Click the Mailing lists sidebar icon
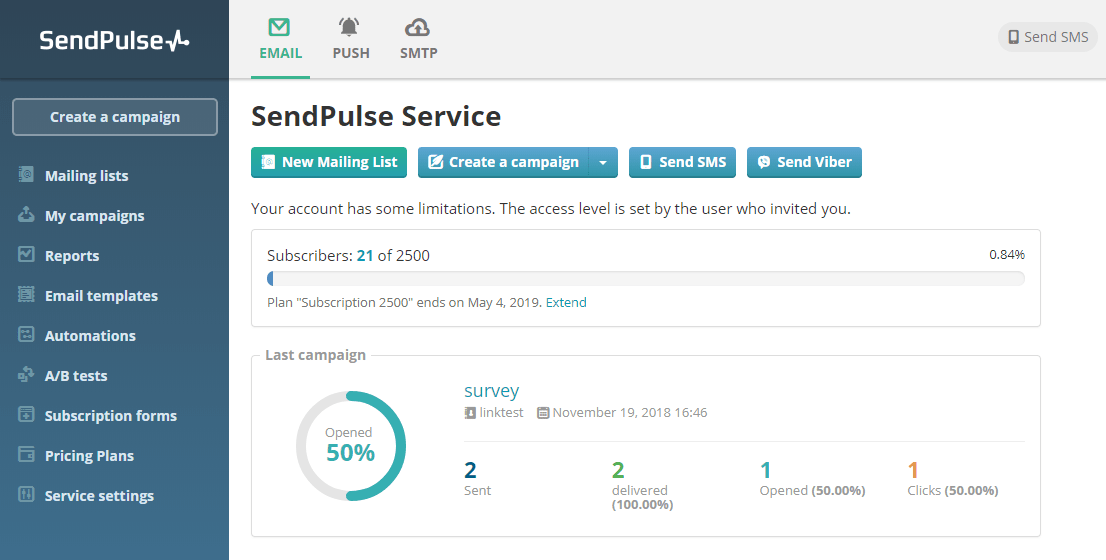Viewport: 1106px width, 560px height. click(26, 174)
